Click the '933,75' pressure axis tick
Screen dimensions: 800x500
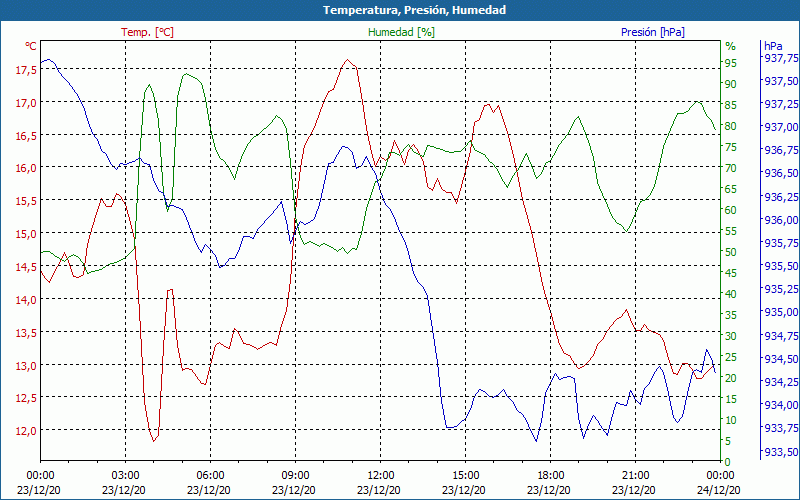point(781,429)
